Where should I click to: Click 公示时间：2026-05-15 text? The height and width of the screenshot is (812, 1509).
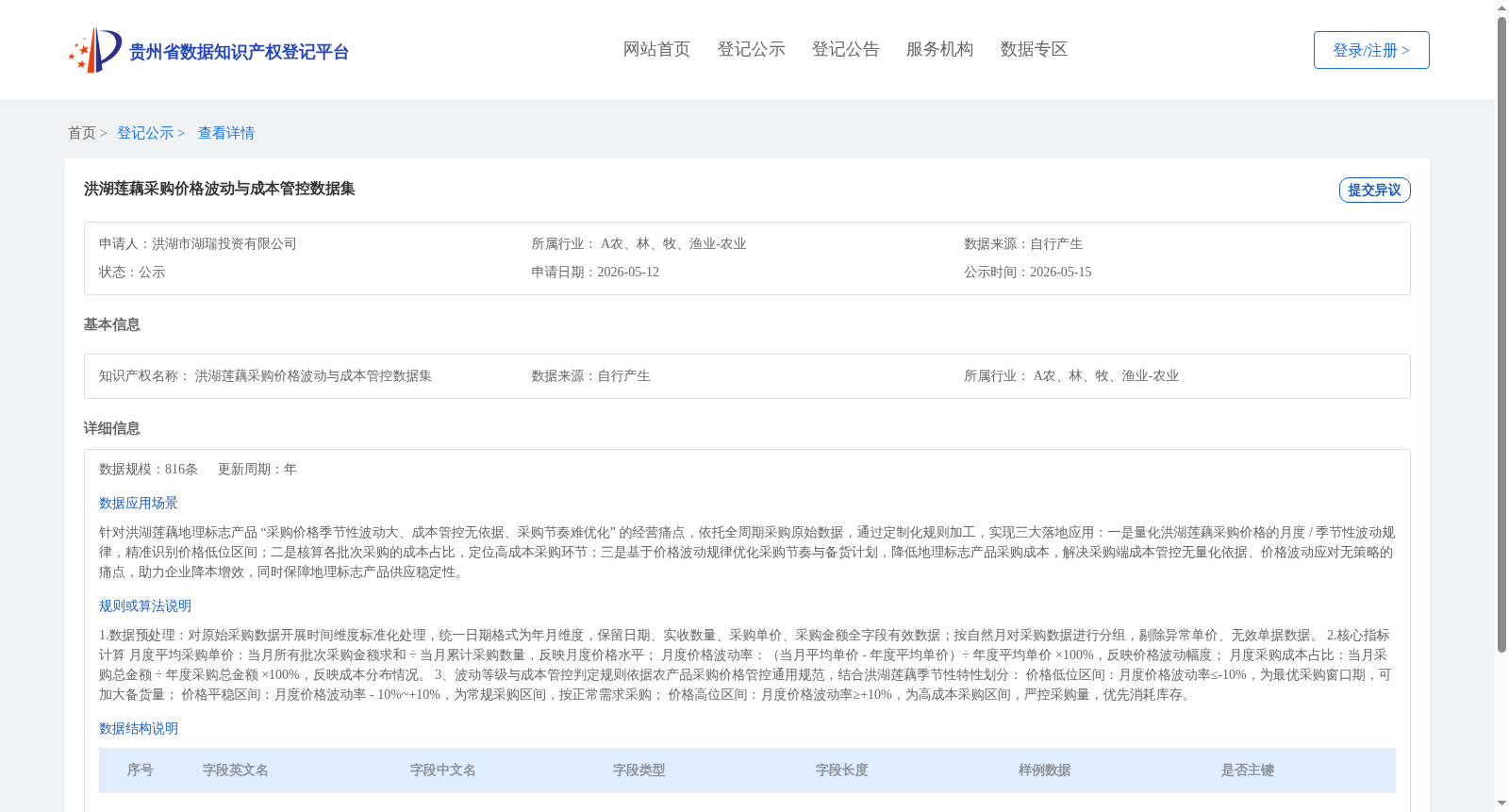pyautogui.click(x=1028, y=272)
